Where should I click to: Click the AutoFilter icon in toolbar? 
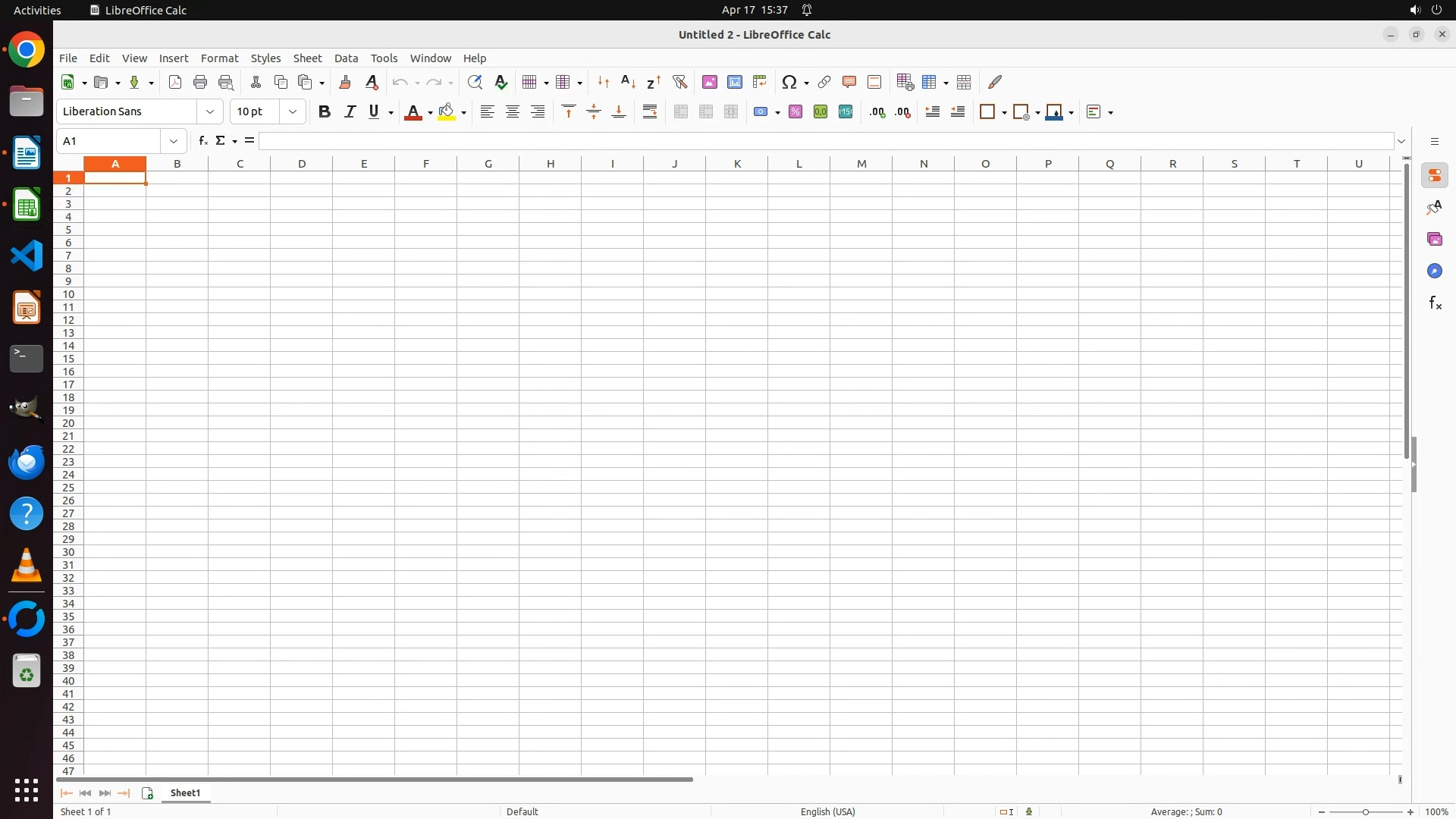pos(679,82)
